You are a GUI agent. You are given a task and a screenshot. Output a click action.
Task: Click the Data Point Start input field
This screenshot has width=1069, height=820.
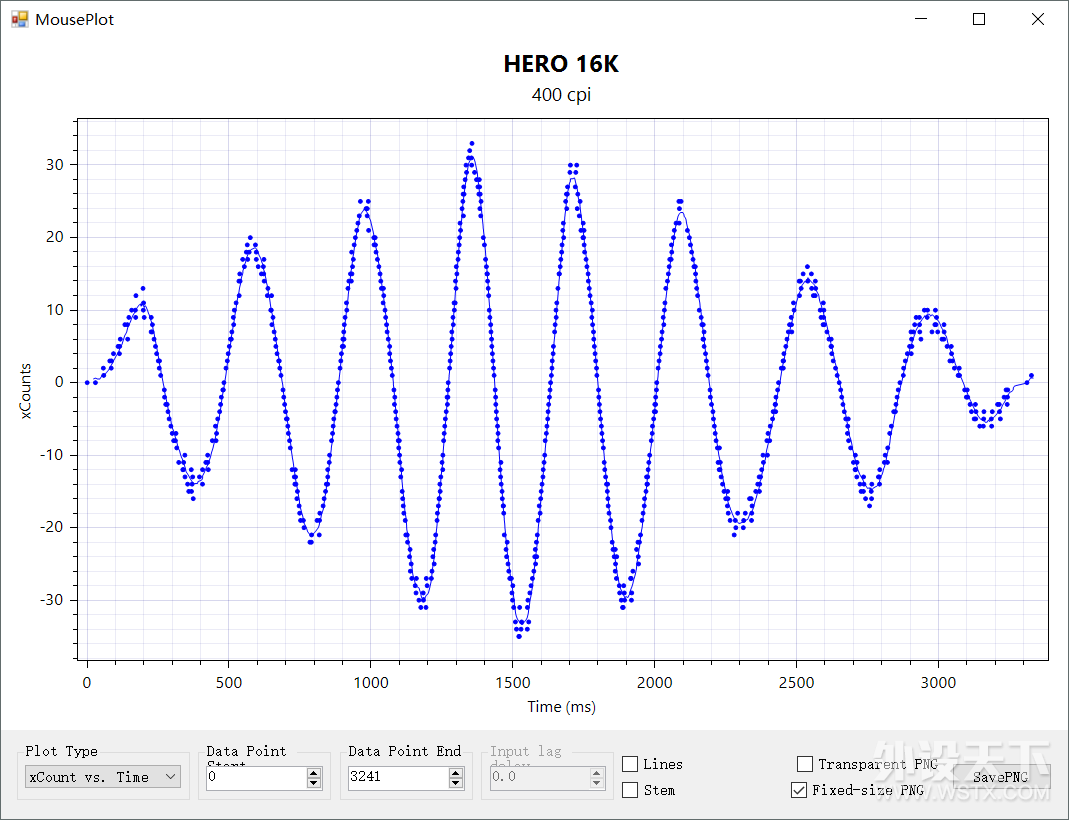pyautogui.click(x=256, y=777)
